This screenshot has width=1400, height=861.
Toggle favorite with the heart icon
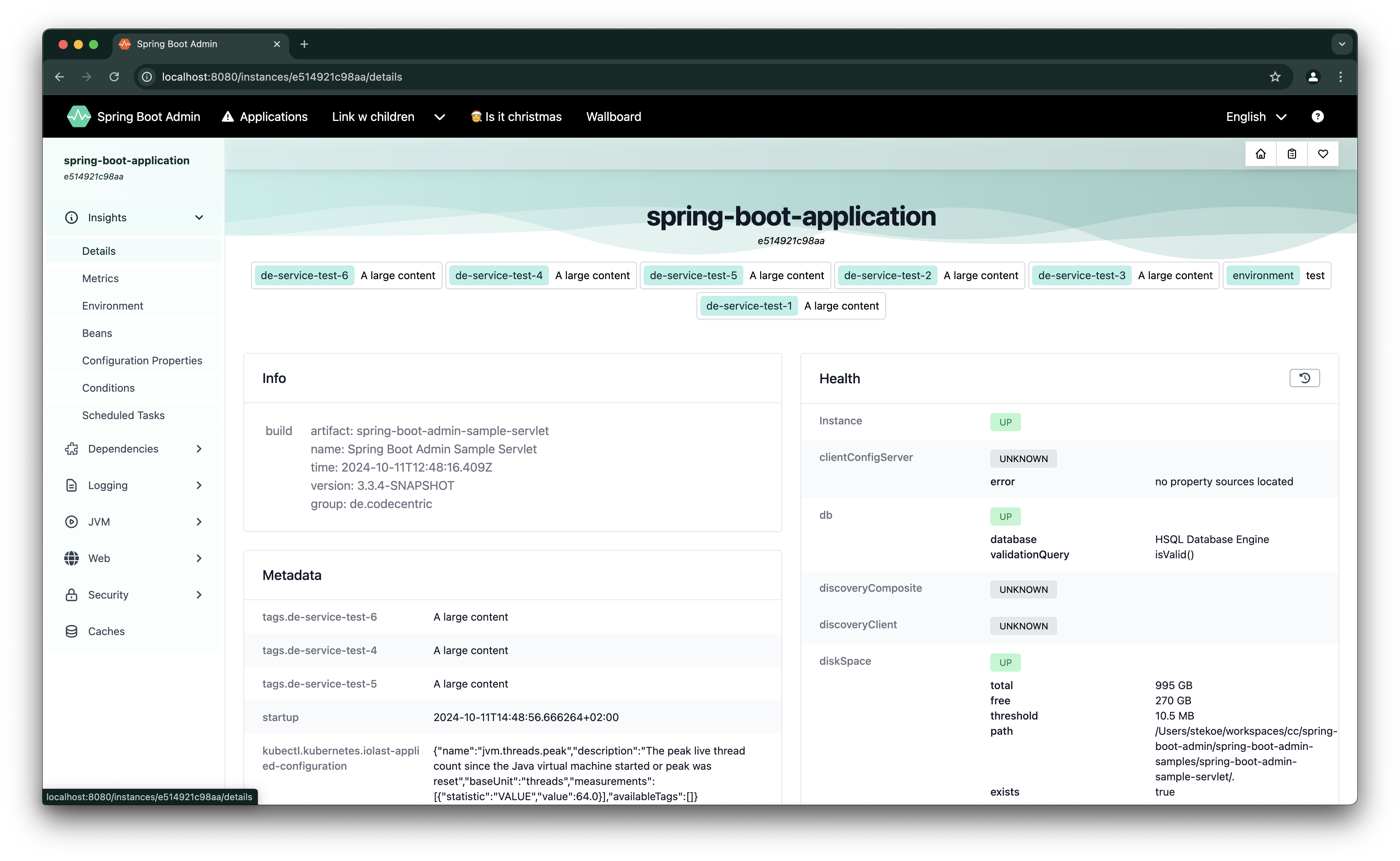coord(1323,154)
